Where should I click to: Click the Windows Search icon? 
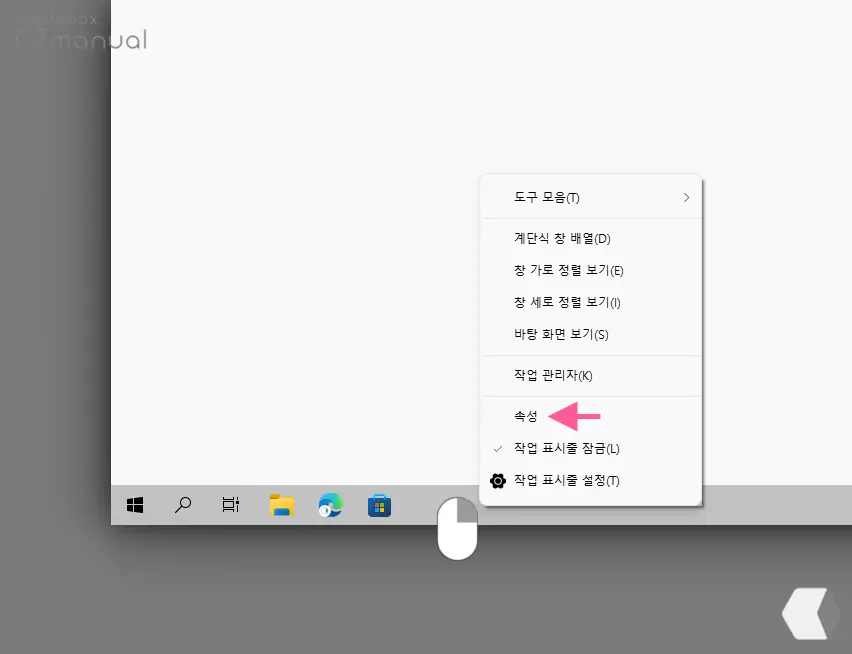click(x=182, y=505)
